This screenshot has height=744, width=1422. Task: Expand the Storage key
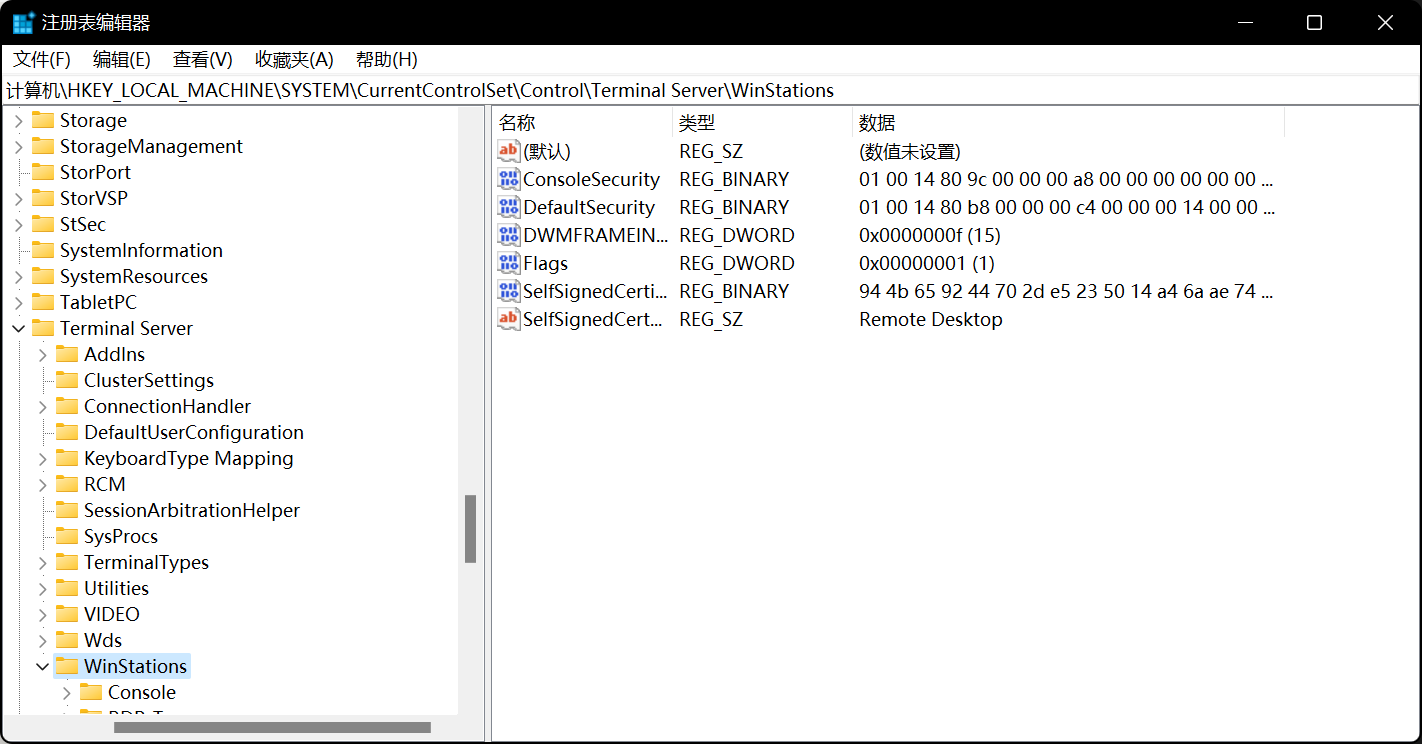pyautogui.click(x=18, y=120)
